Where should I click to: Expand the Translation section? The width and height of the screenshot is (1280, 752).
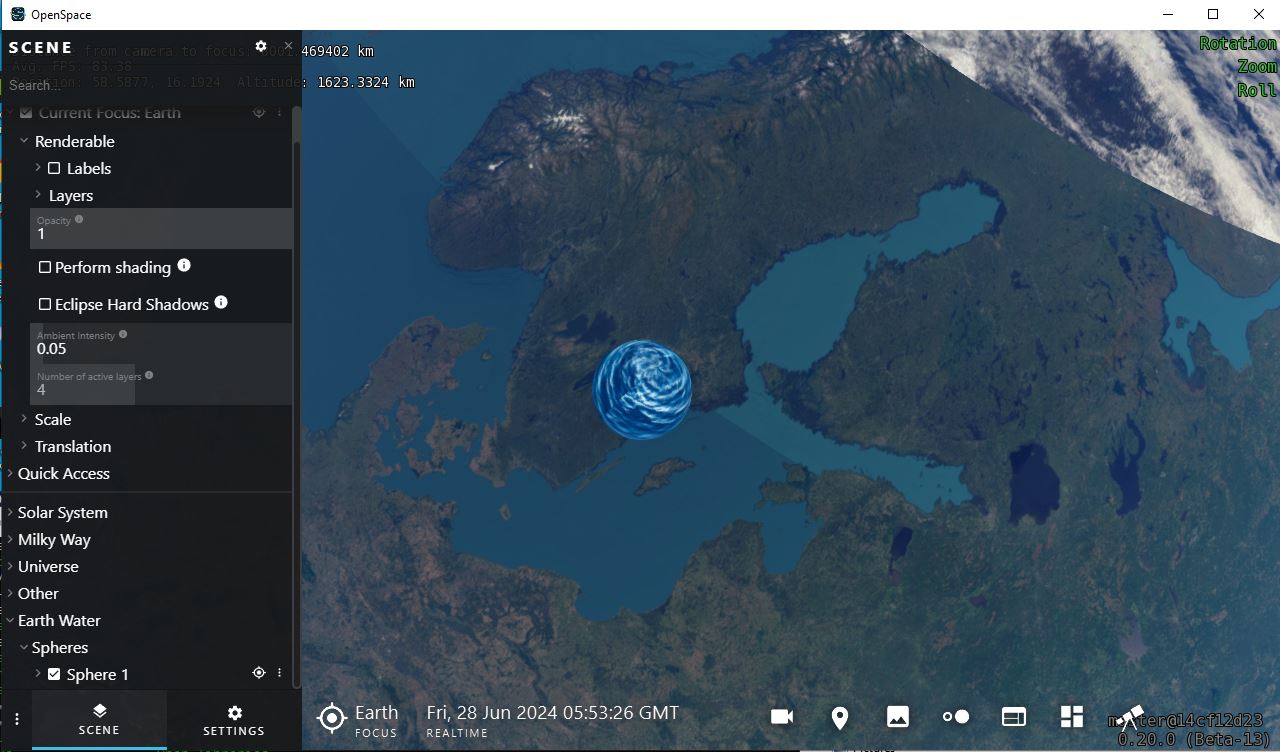point(24,446)
